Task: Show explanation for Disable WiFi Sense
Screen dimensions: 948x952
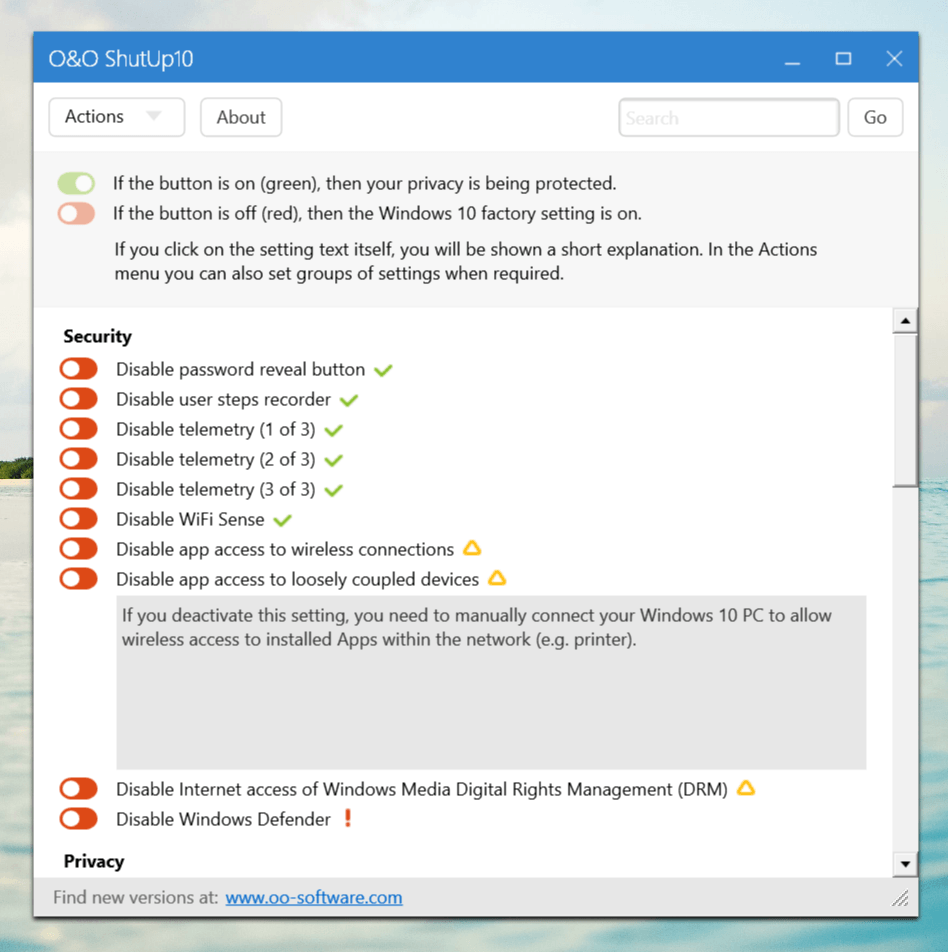Action: coord(190,519)
